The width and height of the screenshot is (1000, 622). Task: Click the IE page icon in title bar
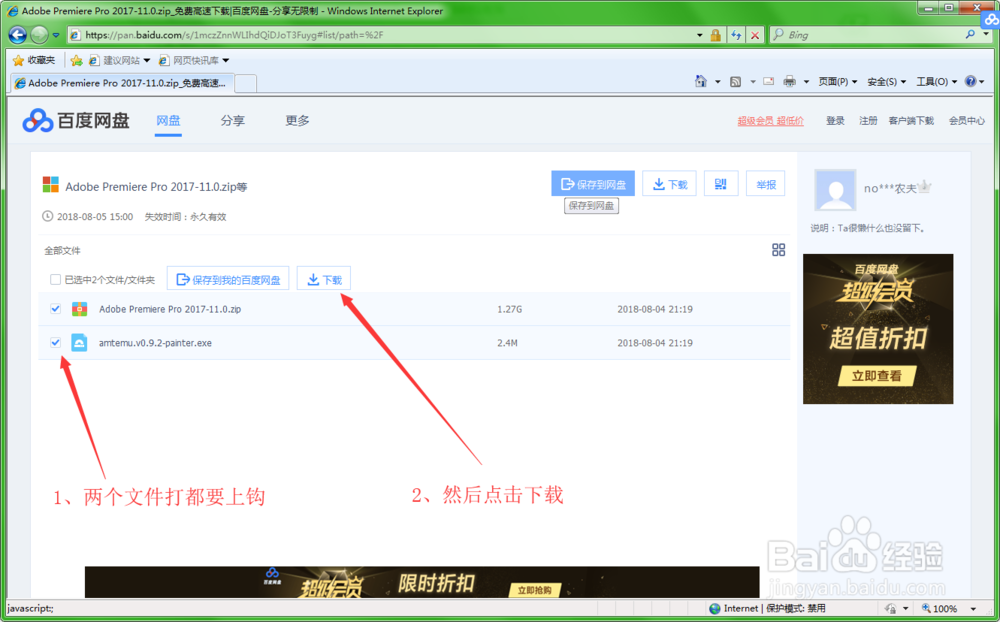(x=12, y=11)
